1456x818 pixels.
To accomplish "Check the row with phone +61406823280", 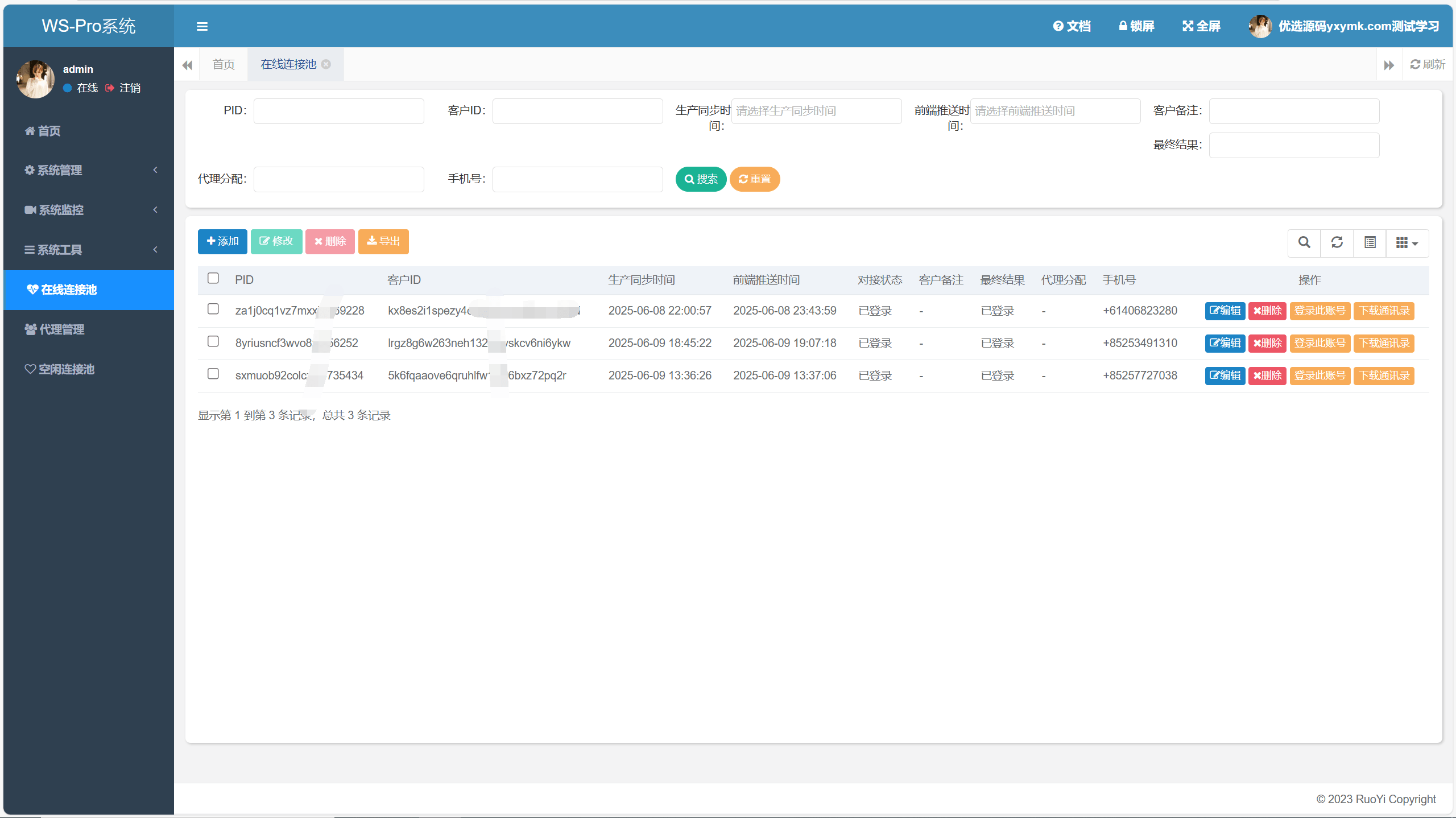I will [213, 309].
